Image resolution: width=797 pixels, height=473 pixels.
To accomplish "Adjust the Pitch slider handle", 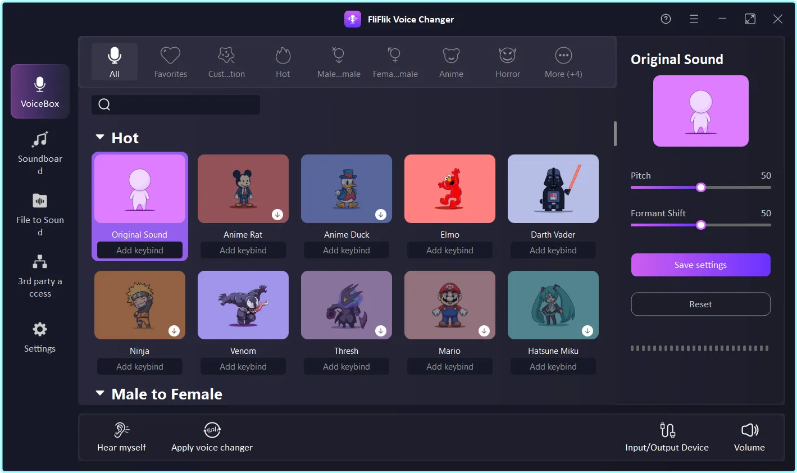I will pyautogui.click(x=701, y=187).
